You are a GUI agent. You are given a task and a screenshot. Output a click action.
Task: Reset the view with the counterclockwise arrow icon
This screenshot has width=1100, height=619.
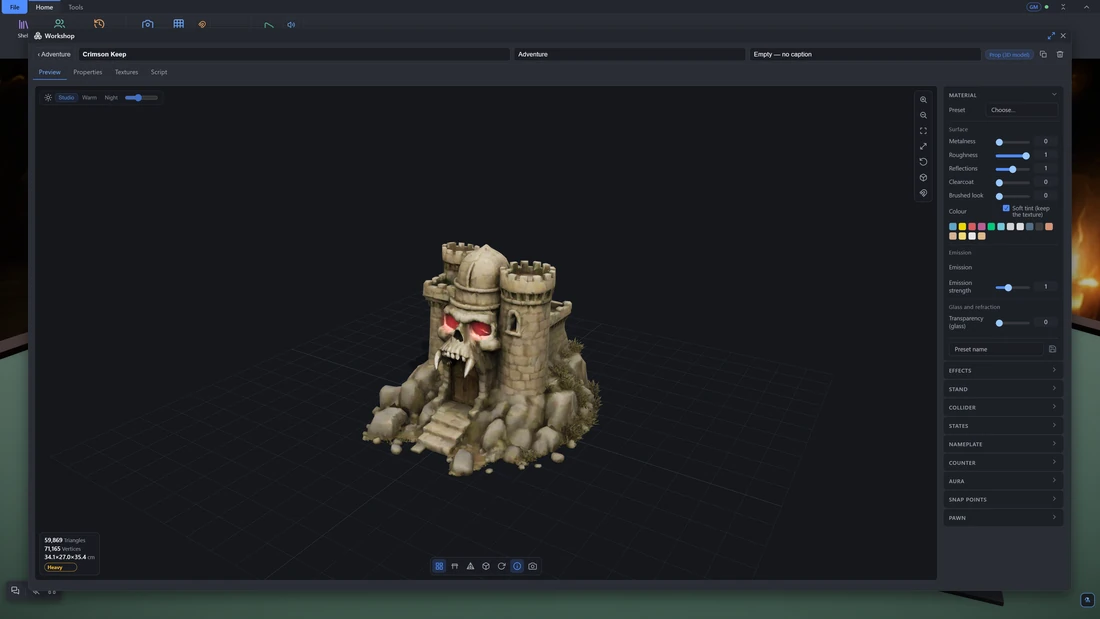(x=923, y=161)
